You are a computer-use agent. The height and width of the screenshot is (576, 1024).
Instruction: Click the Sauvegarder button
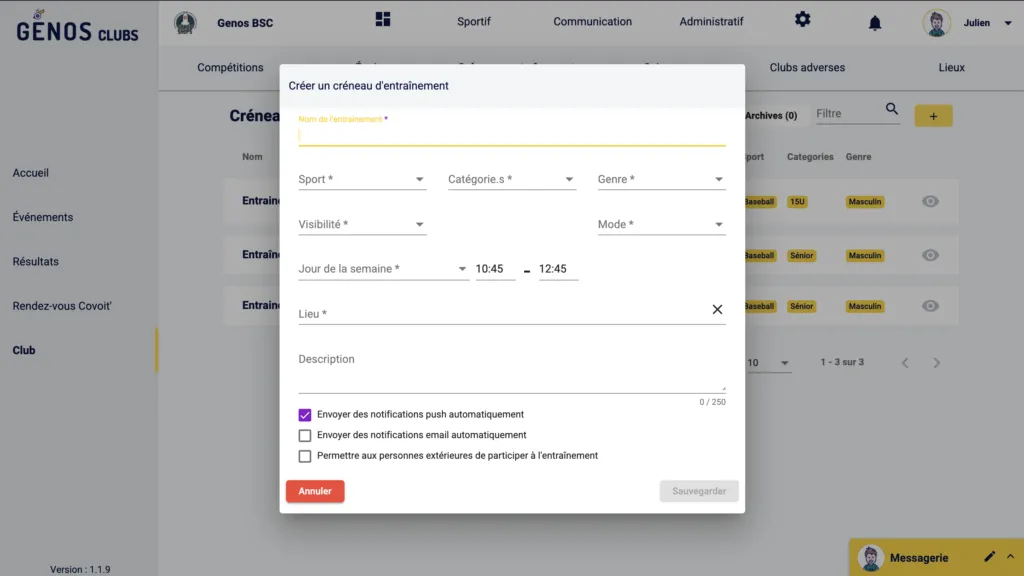coord(699,491)
